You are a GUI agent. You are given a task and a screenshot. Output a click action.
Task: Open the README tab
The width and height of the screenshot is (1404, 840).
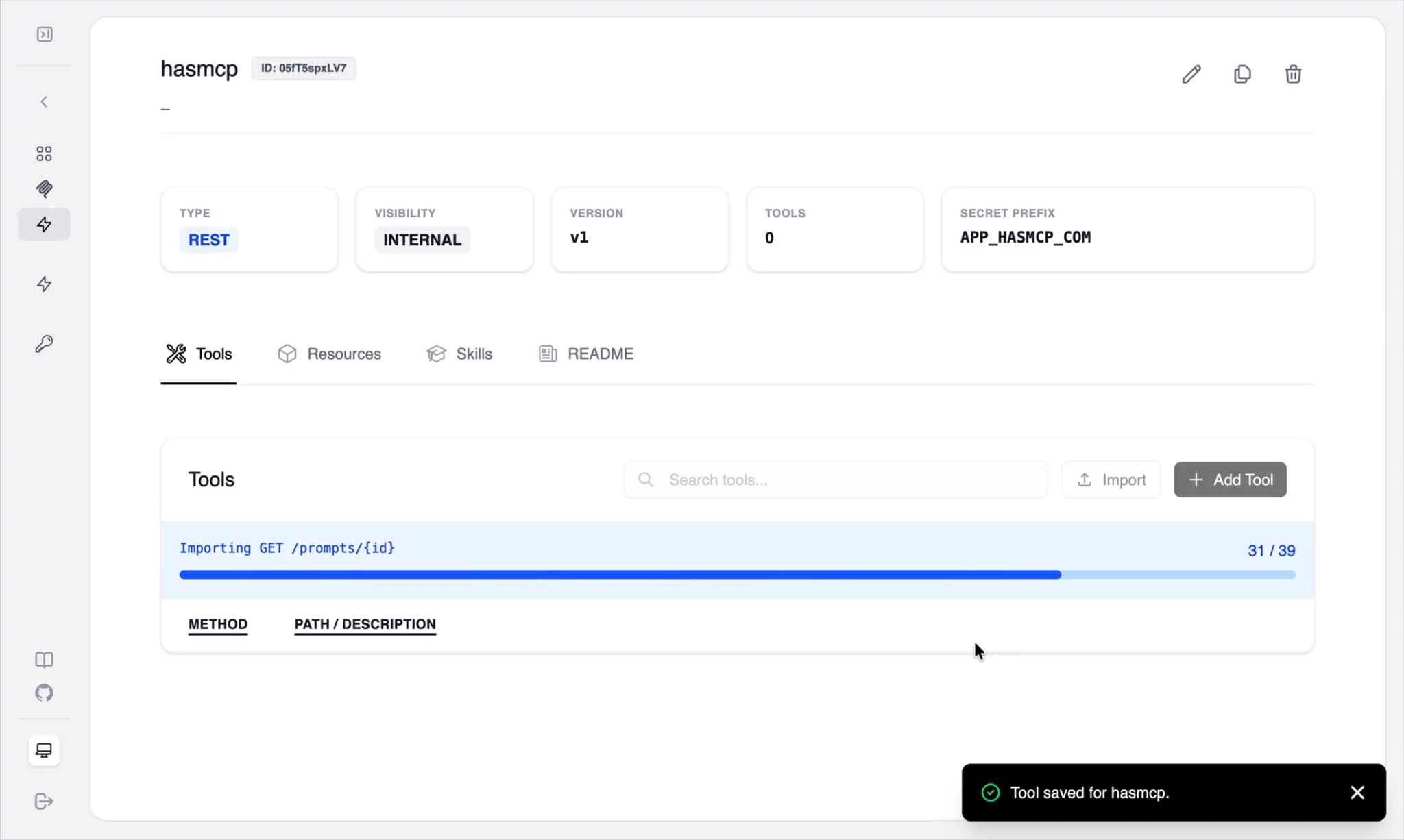tap(586, 354)
